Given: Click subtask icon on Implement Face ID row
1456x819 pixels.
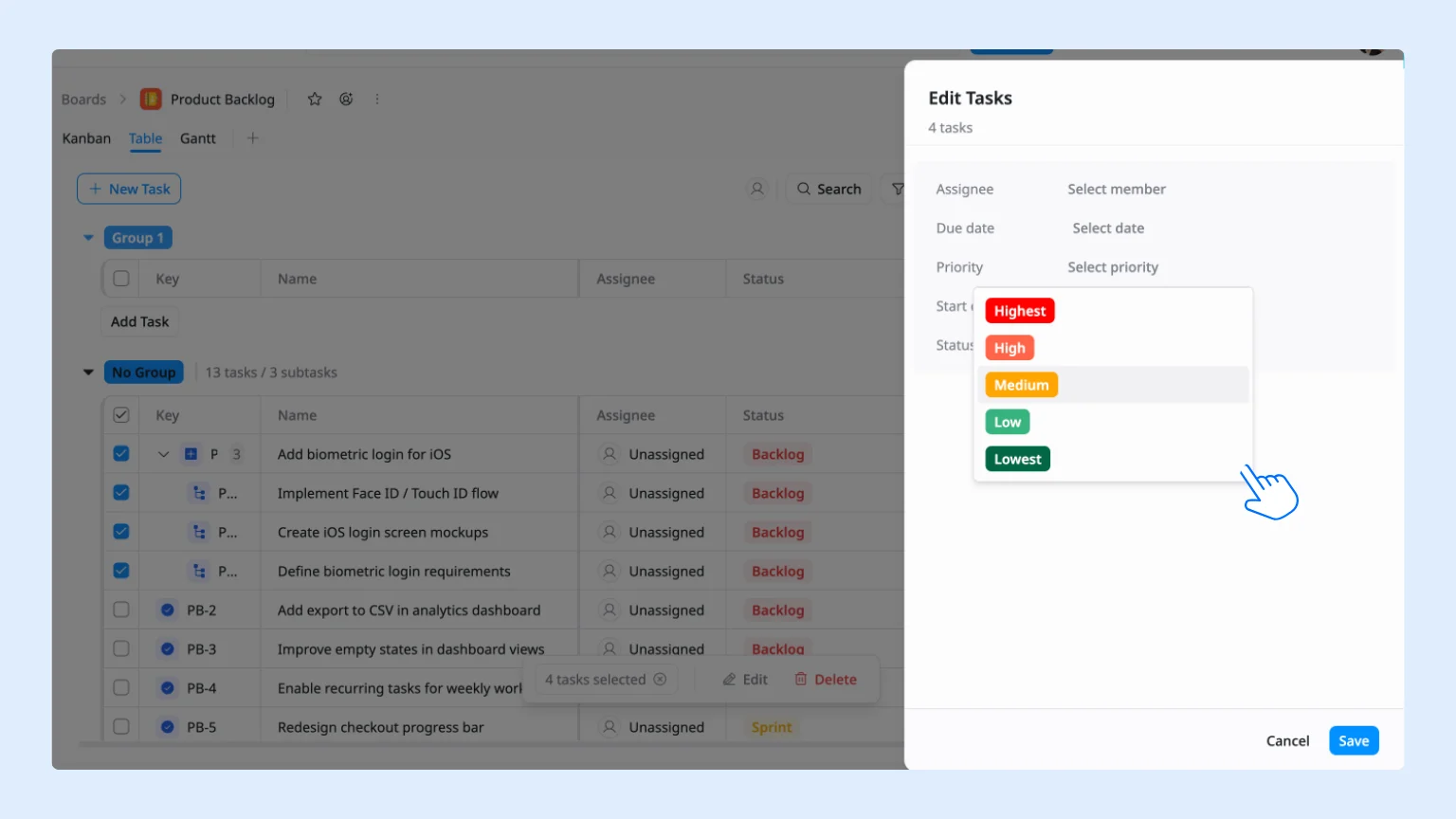Looking at the screenshot, I should click(x=199, y=493).
